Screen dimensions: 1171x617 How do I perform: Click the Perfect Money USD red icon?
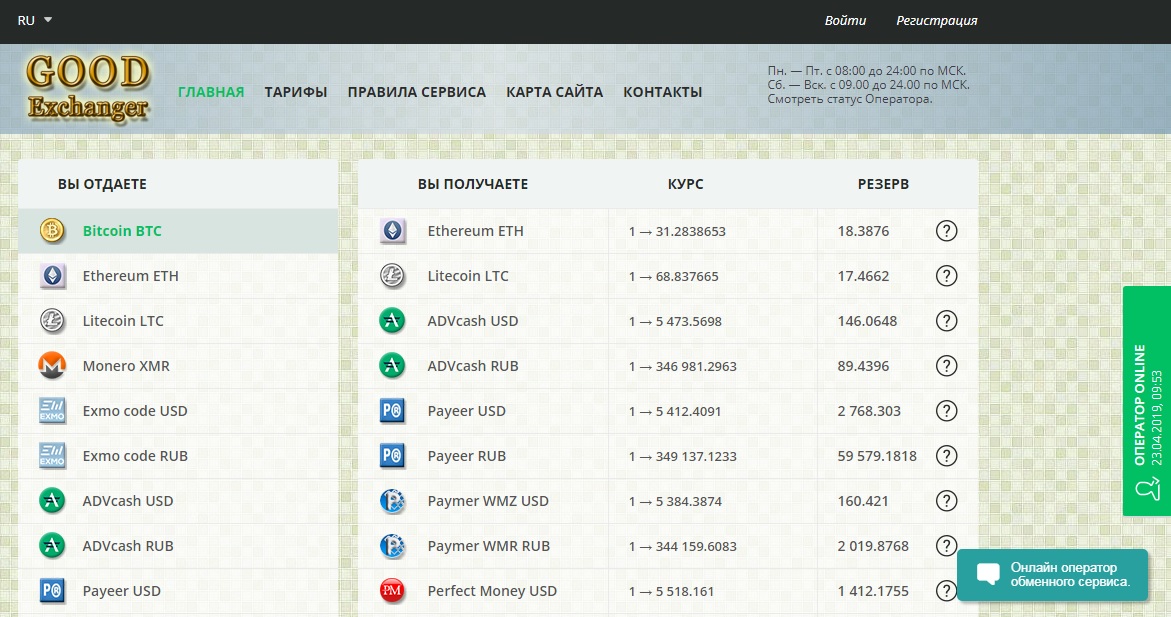tap(392, 591)
